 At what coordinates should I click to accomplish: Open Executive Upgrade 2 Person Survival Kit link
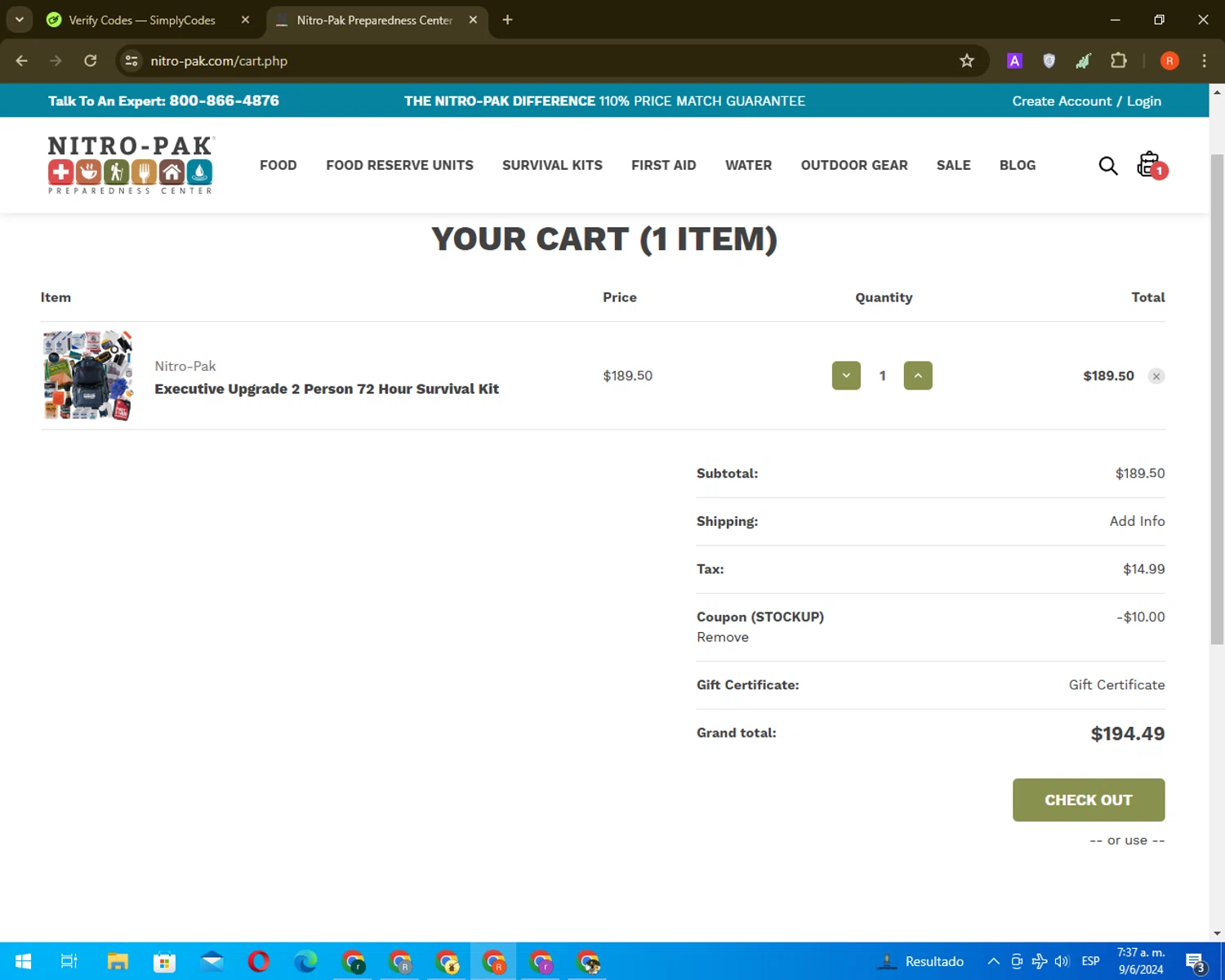[327, 389]
